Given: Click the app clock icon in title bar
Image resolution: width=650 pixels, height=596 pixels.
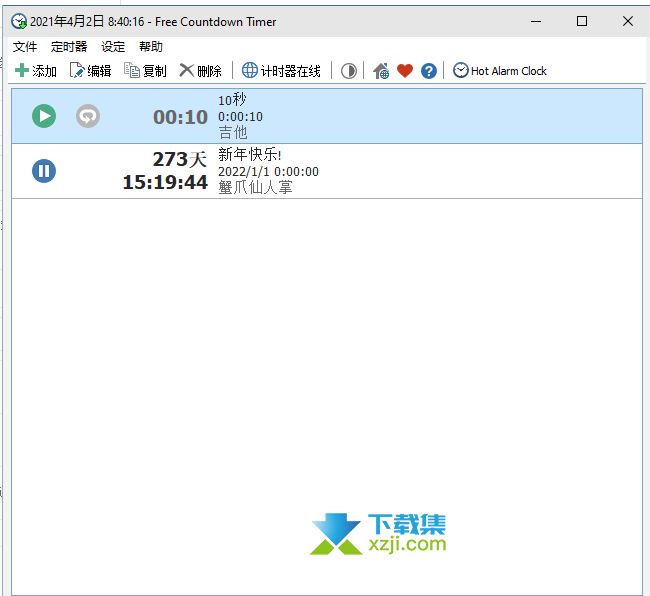Looking at the screenshot, I should (x=19, y=22).
